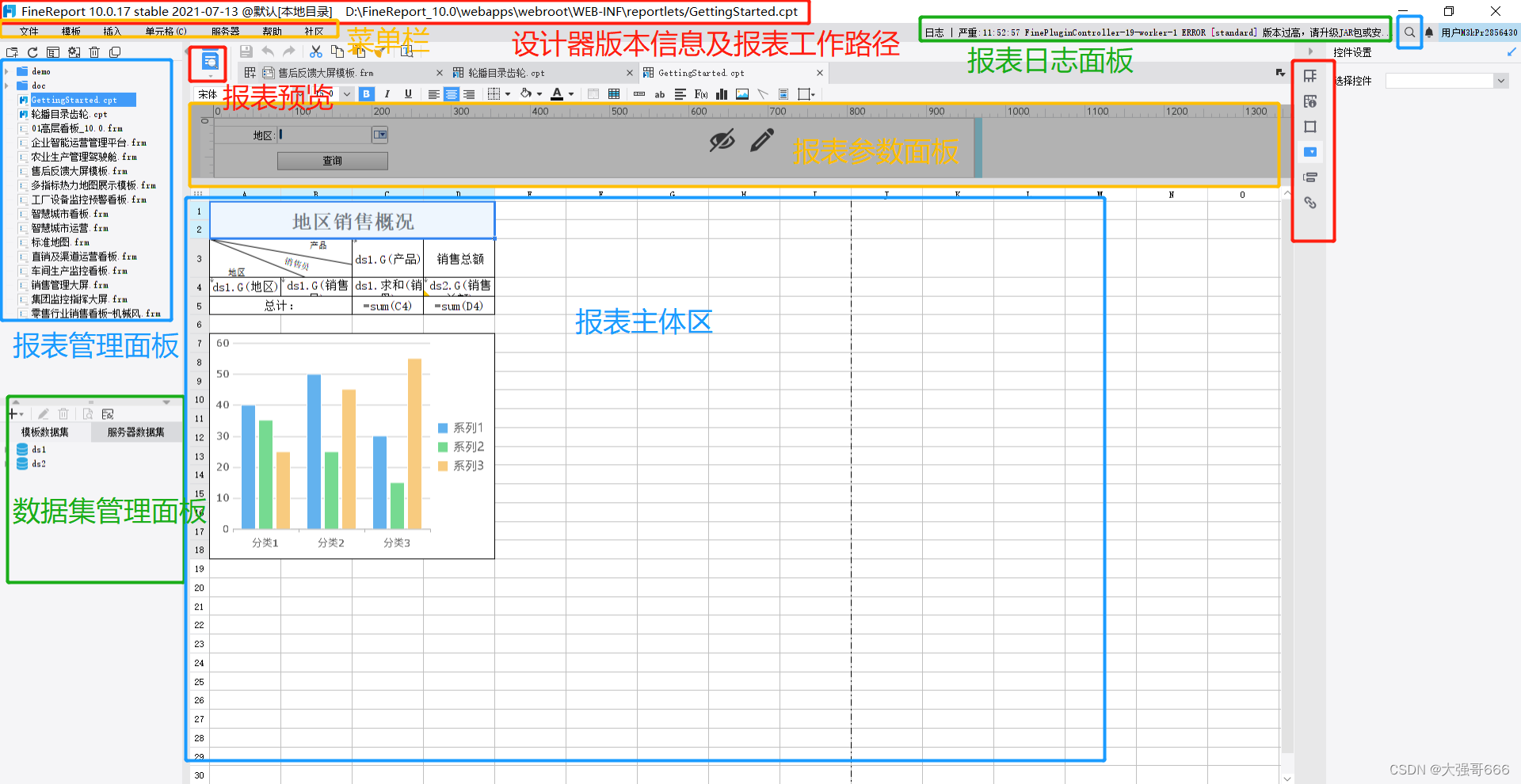Insert an image into the cell
This screenshot has width=1521, height=784.
[x=742, y=93]
